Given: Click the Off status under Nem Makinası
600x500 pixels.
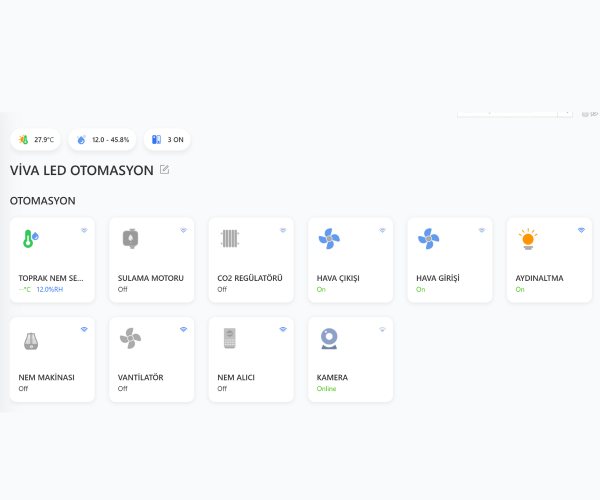Looking at the screenshot, I should pos(23,389).
